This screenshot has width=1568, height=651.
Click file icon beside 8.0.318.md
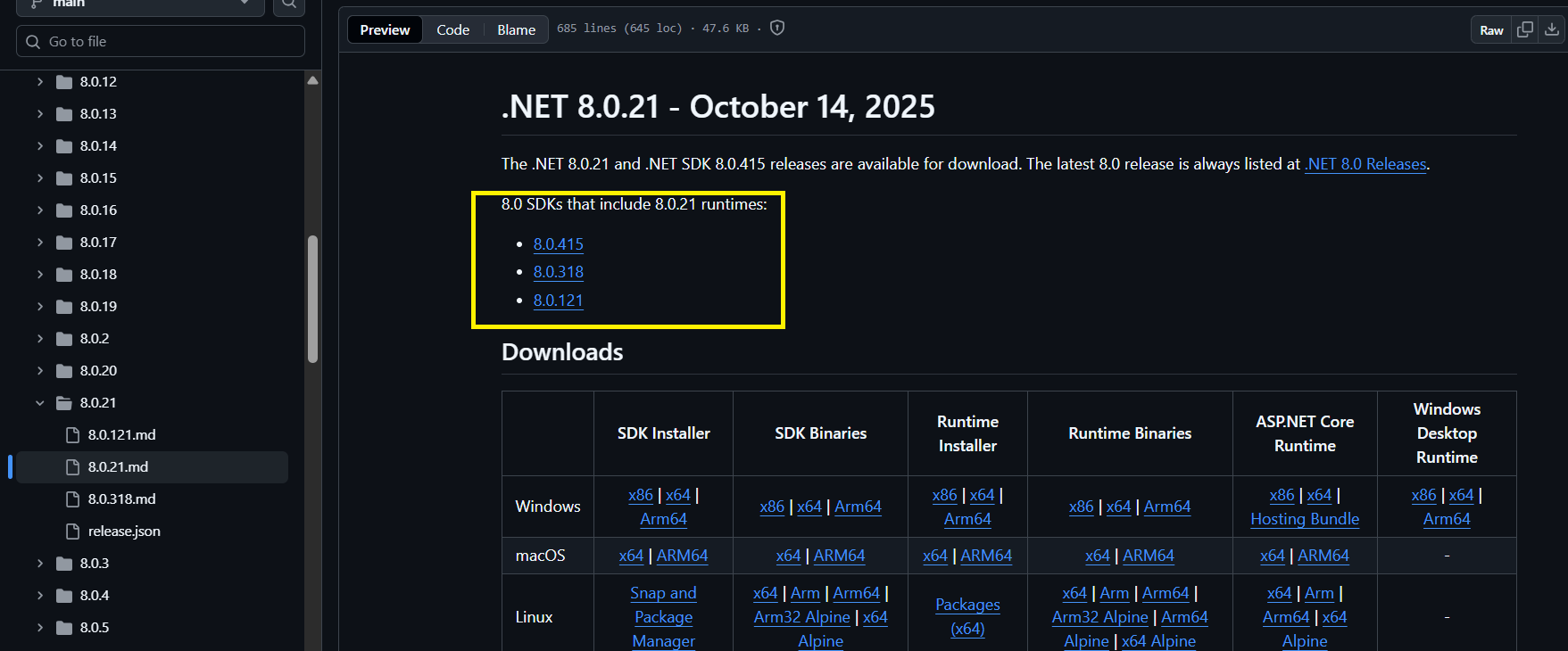(x=73, y=499)
